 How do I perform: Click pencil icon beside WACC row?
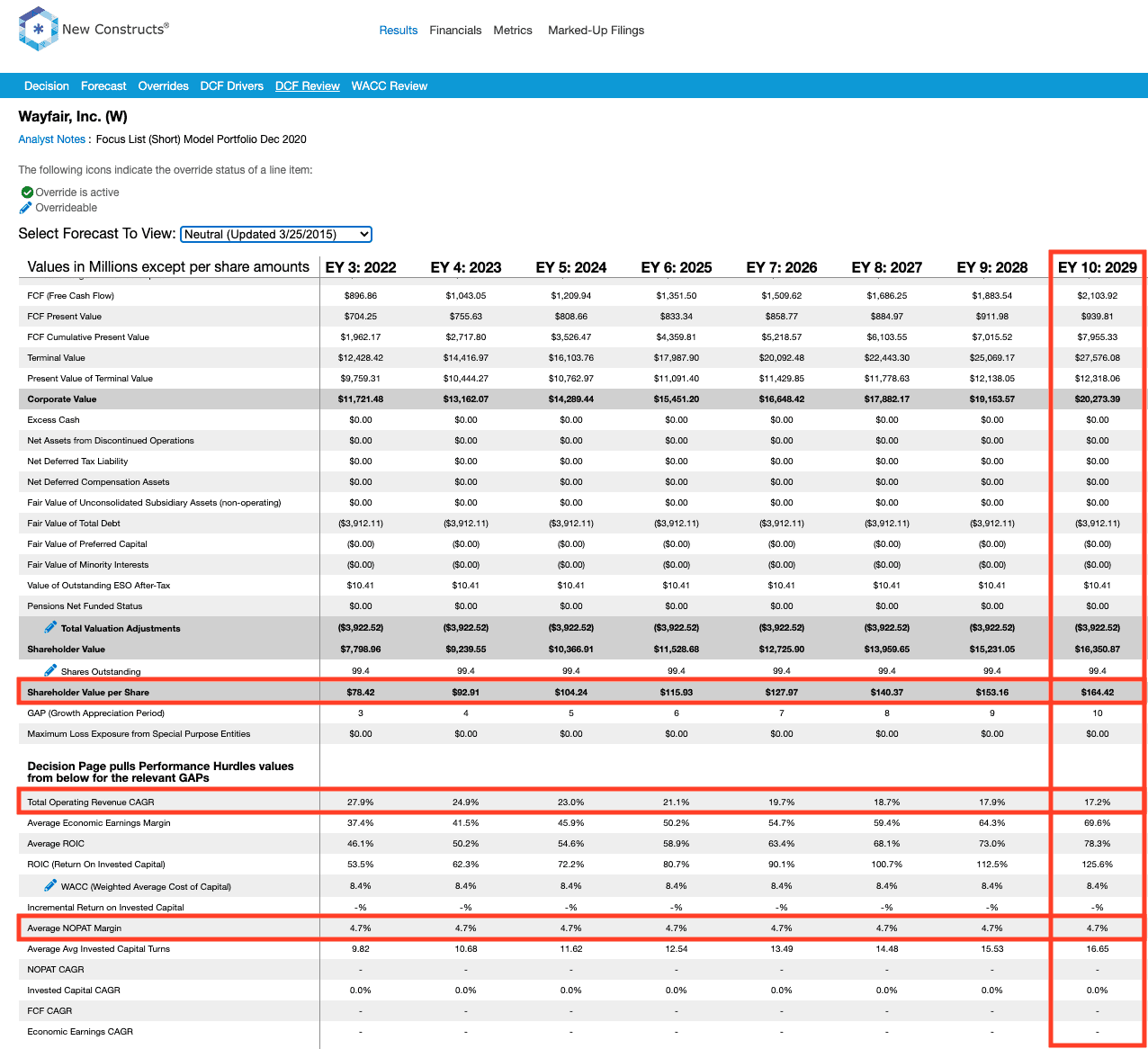coord(50,885)
